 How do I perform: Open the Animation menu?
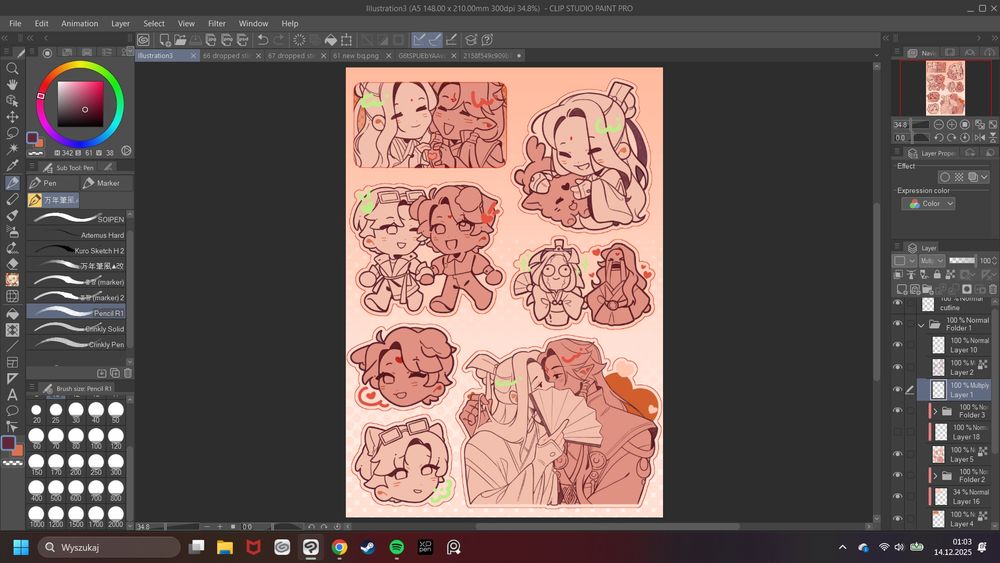coord(80,24)
